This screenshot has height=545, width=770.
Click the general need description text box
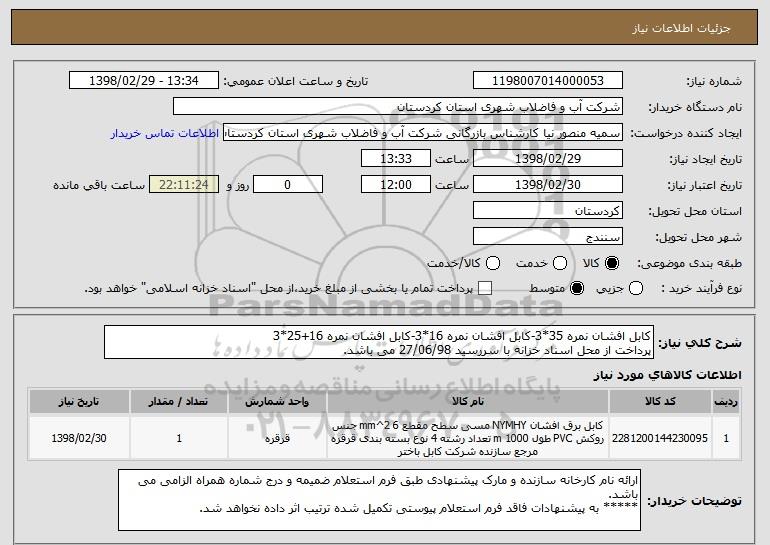(x=379, y=342)
